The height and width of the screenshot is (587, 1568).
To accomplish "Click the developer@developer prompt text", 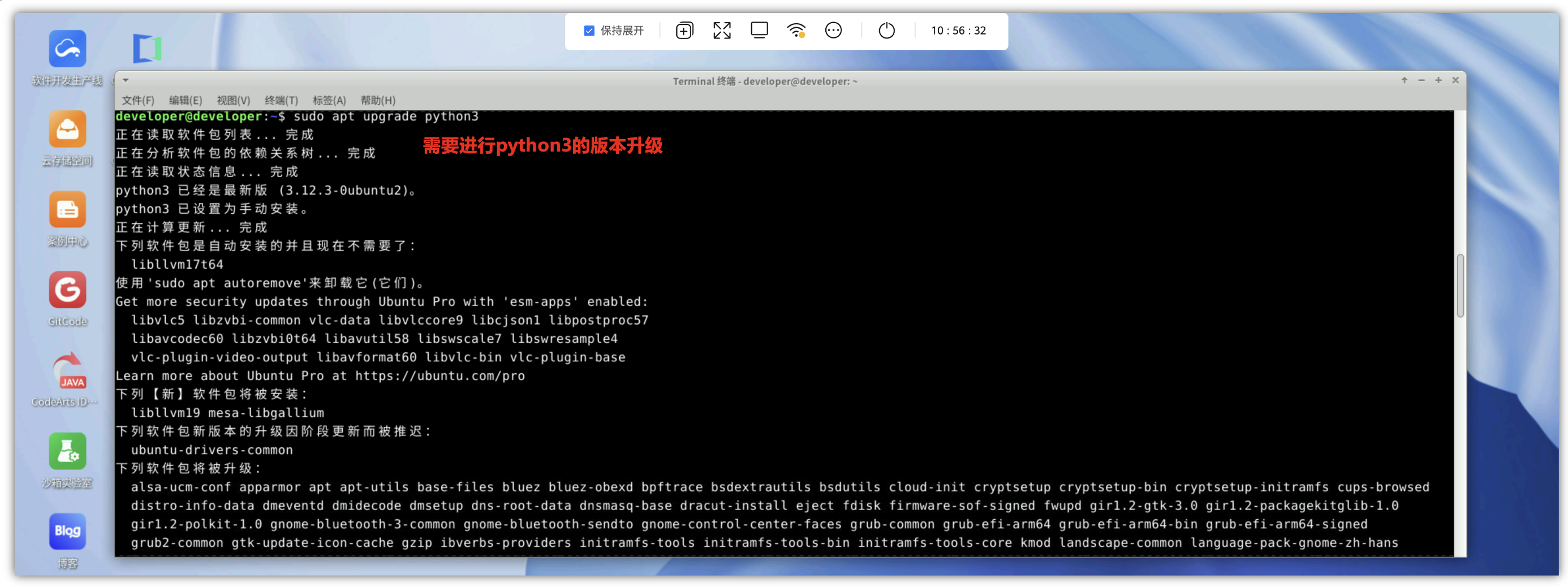I will click(189, 116).
